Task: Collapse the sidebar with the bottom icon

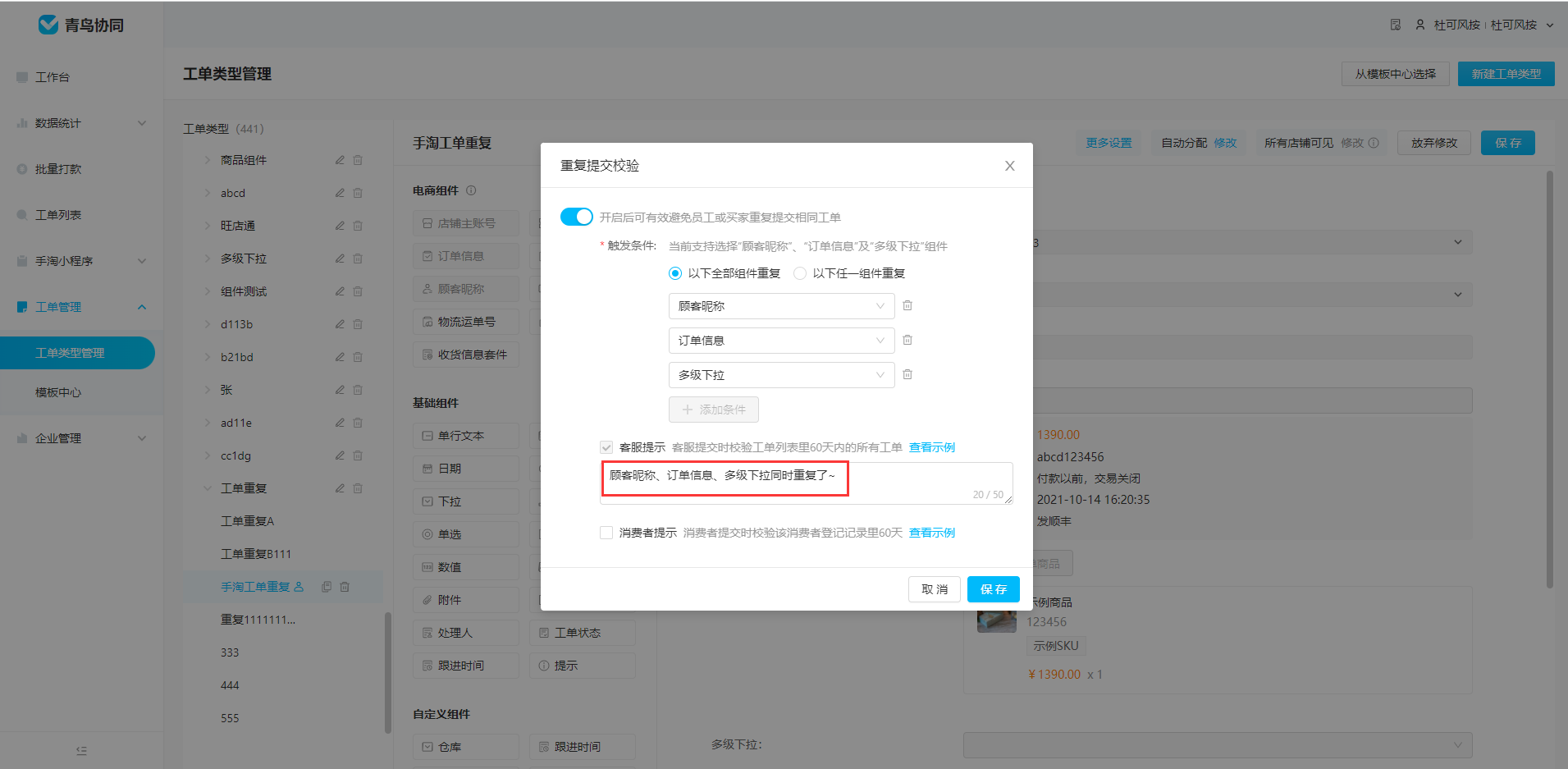Action: [x=81, y=750]
